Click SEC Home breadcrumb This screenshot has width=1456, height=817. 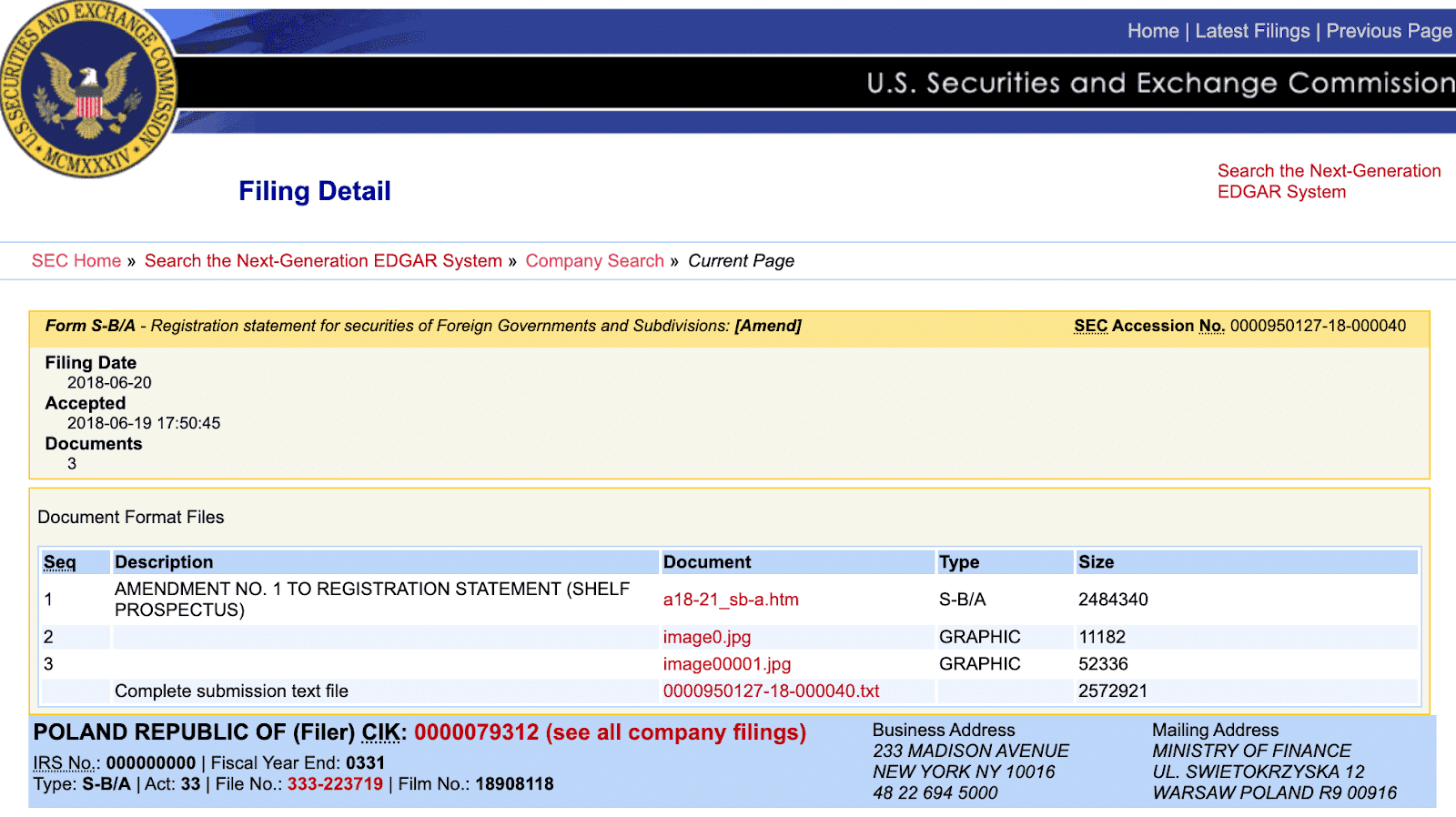click(x=76, y=261)
